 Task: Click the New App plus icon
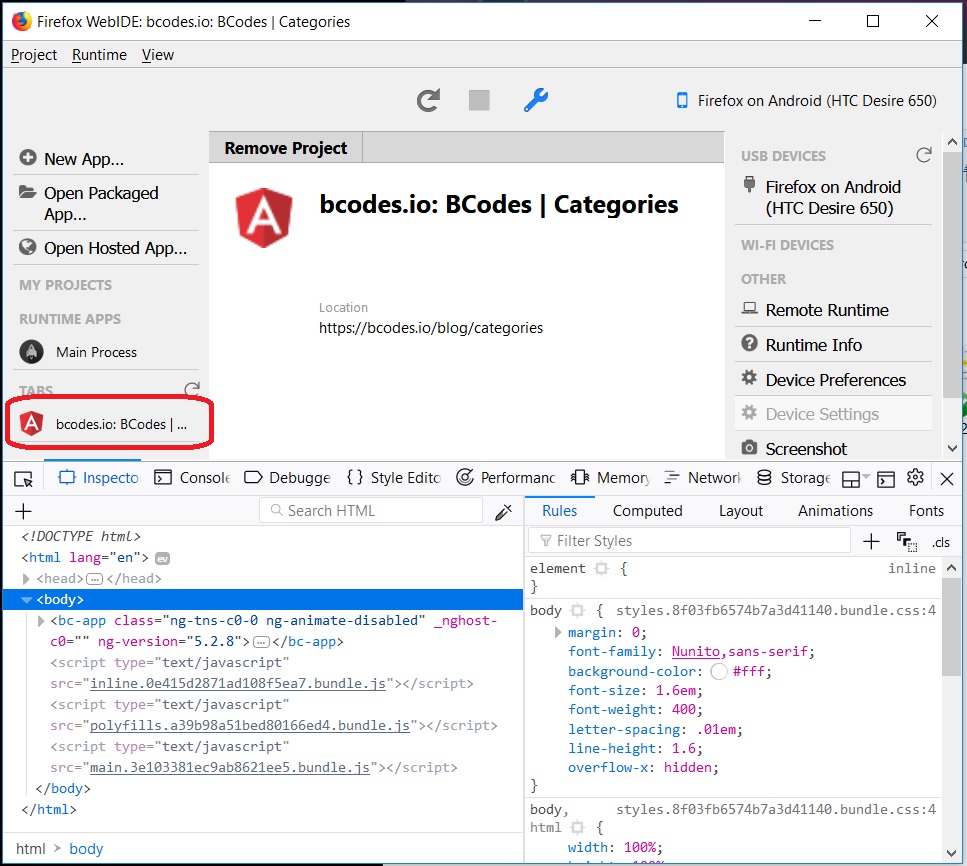click(x=28, y=158)
